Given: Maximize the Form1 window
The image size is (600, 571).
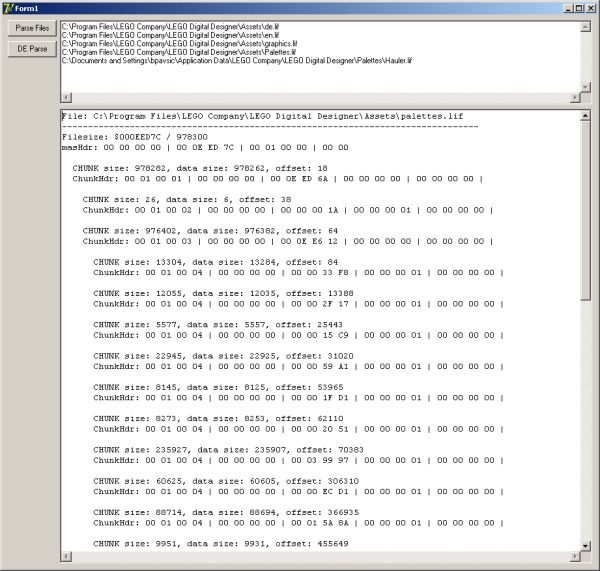Looking at the screenshot, I should click(579, 8).
